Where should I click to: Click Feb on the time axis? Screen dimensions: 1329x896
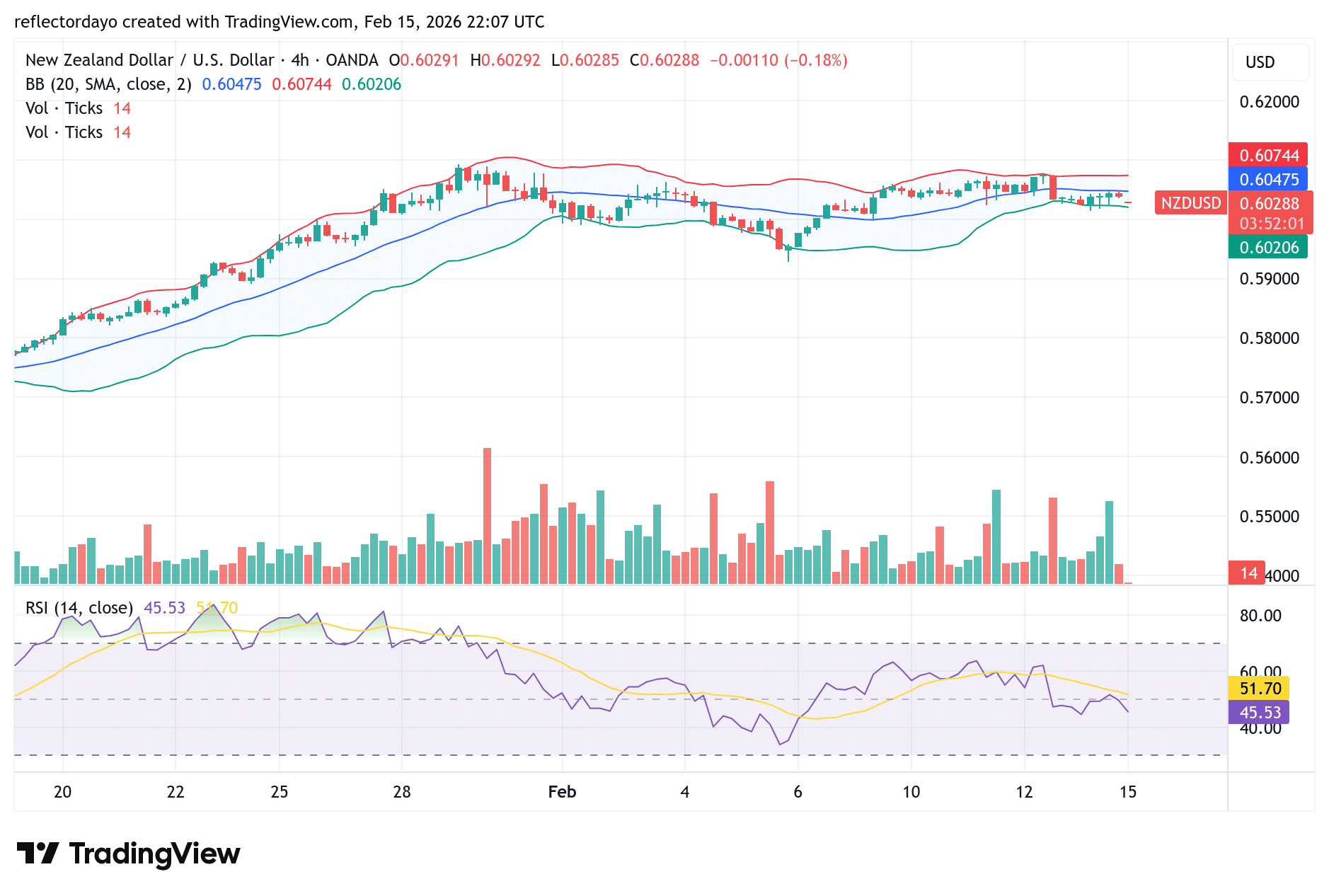click(x=563, y=792)
